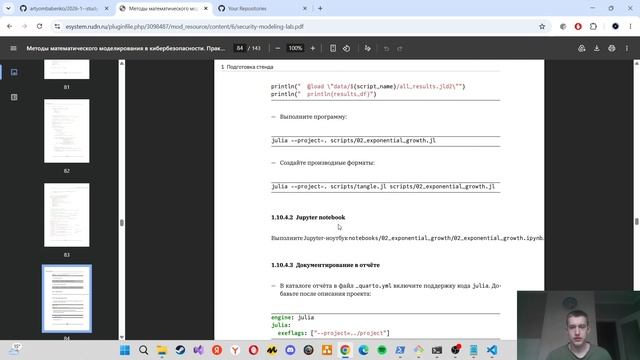Bookmark this page with the star
Viewport: 640px width, 360px height.
tap(542, 27)
